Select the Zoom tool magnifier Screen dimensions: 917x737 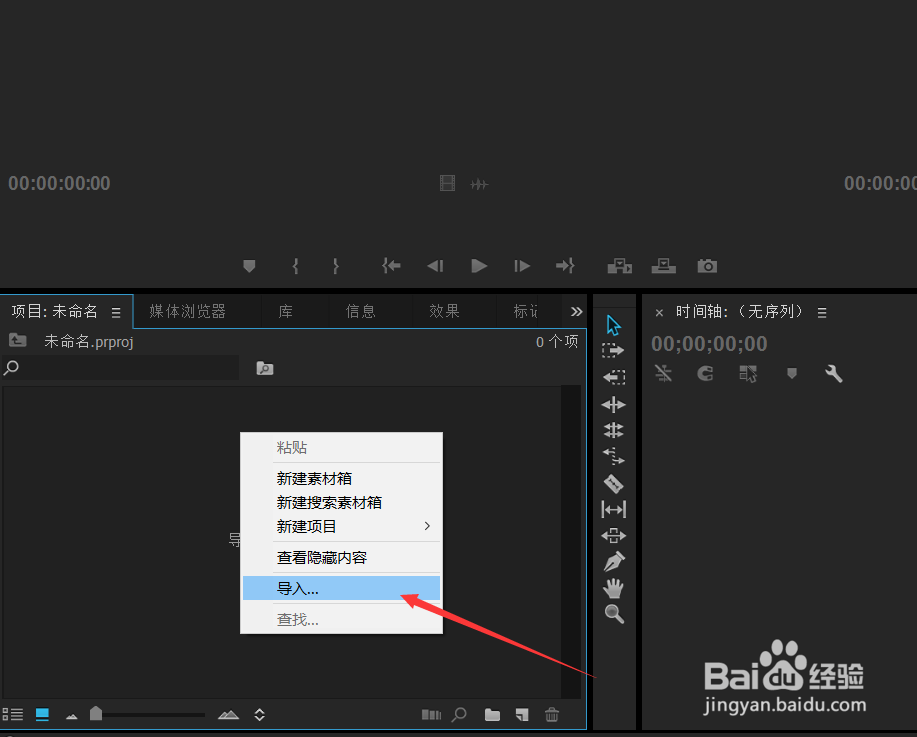click(x=614, y=614)
